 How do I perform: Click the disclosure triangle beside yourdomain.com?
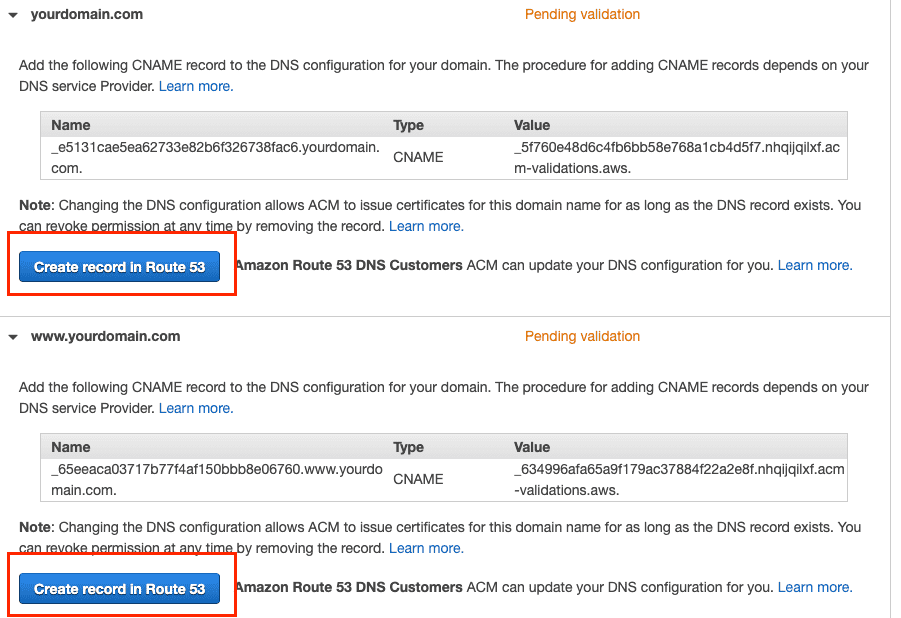[x=12, y=14]
